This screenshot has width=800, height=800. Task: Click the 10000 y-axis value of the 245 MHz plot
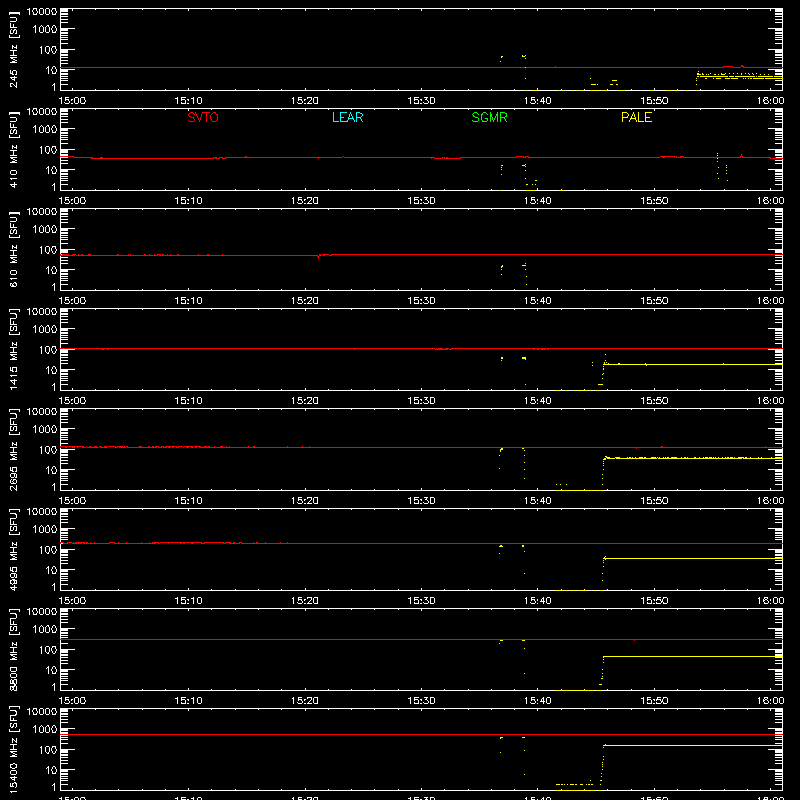42,12
